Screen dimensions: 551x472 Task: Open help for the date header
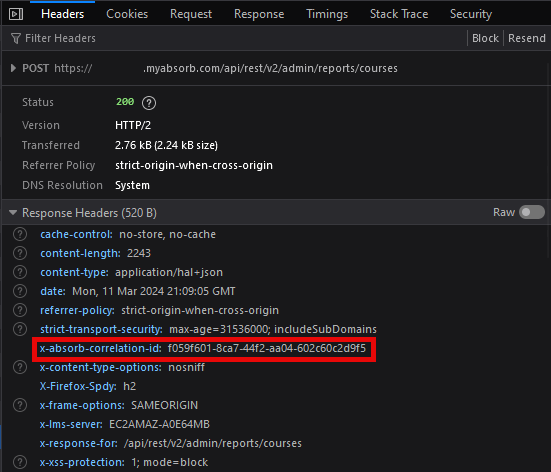[x=20, y=291]
